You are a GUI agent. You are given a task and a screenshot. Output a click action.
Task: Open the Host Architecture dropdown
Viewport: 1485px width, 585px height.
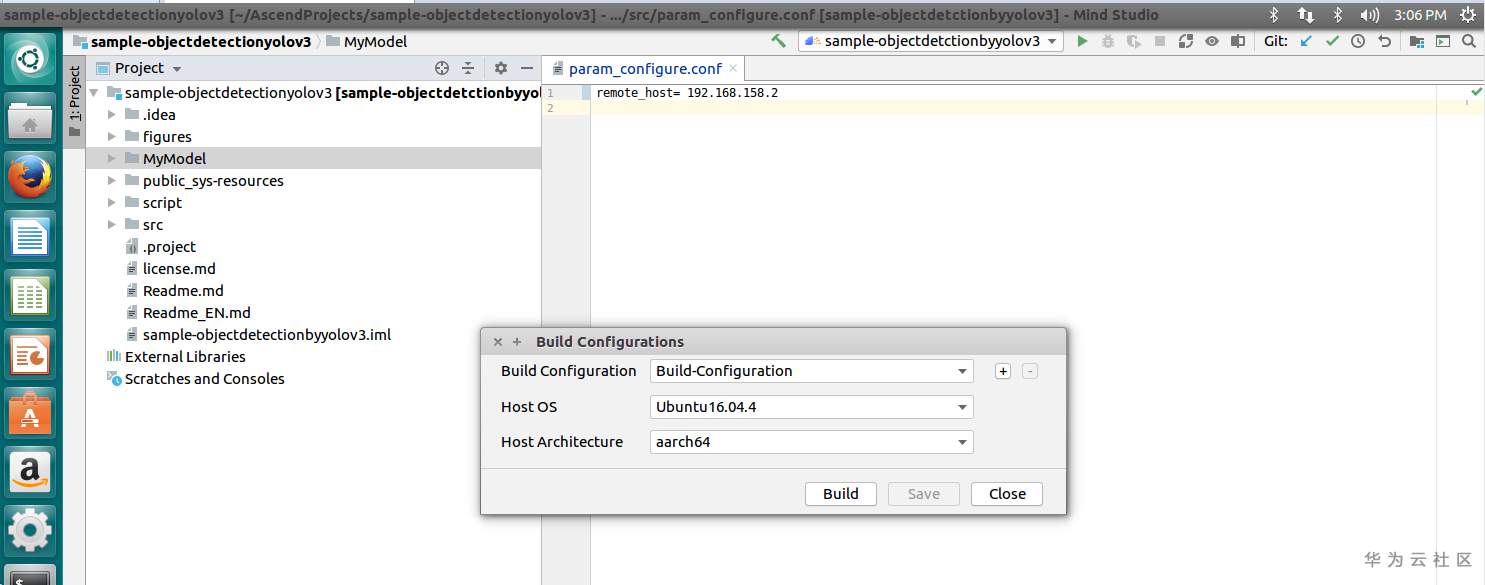(811, 442)
